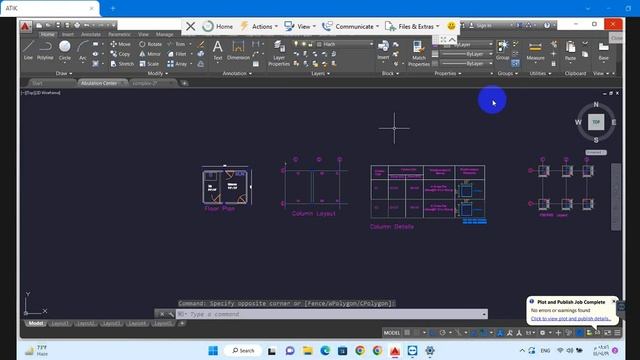The width and height of the screenshot is (640, 360).
Task: Expand the Modify panel
Action: pos(157,73)
